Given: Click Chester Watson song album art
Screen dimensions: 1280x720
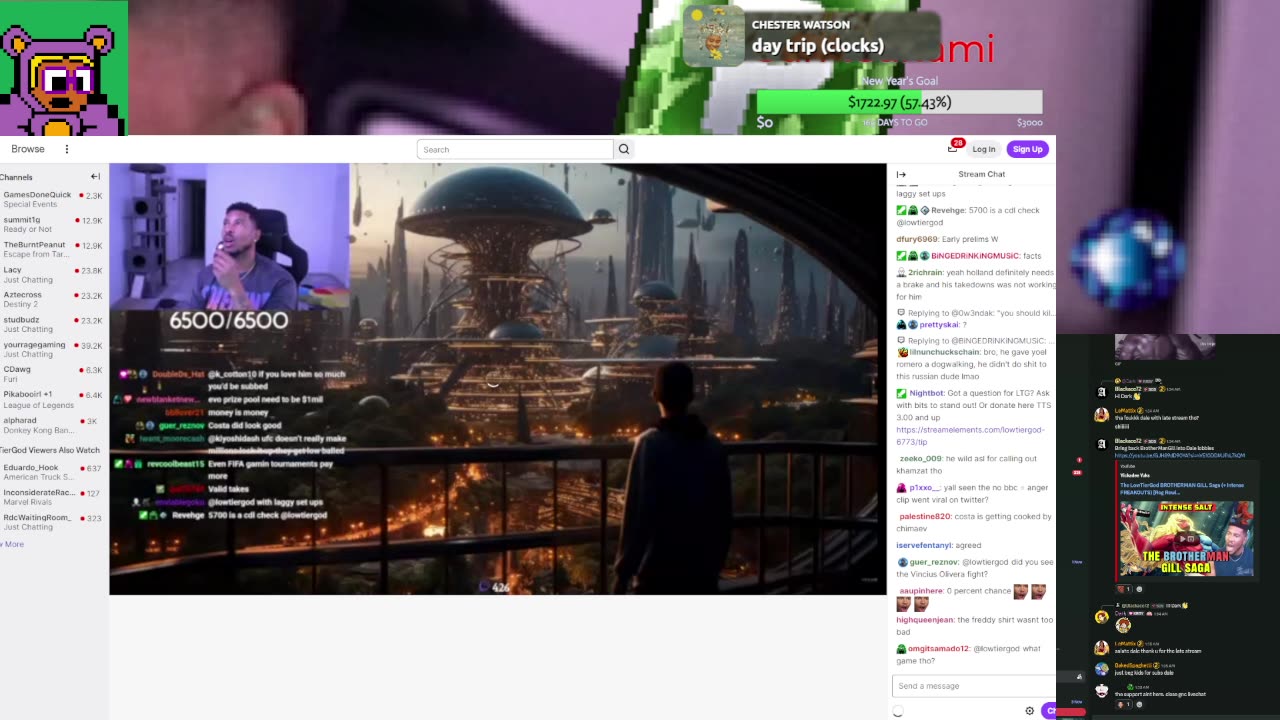Looking at the screenshot, I should 714,35.
